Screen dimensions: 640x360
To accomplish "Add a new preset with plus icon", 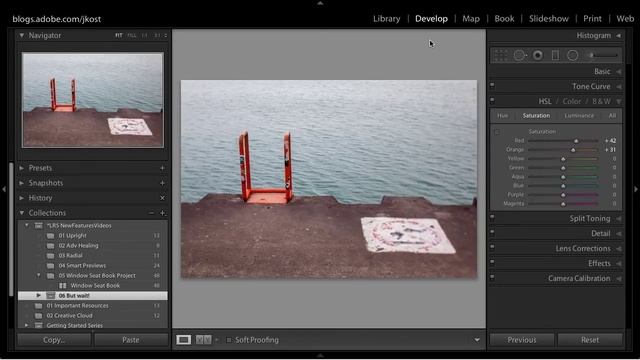I will pos(162,168).
